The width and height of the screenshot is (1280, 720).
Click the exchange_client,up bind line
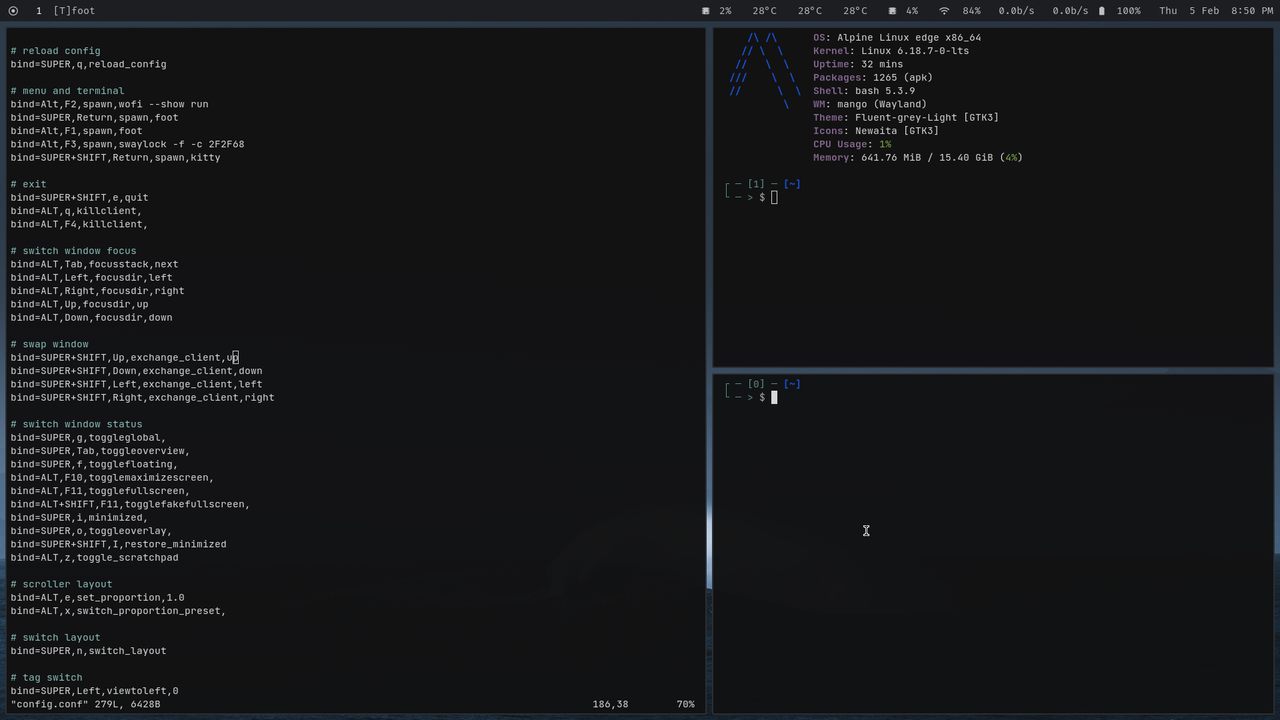click(x=125, y=357)
